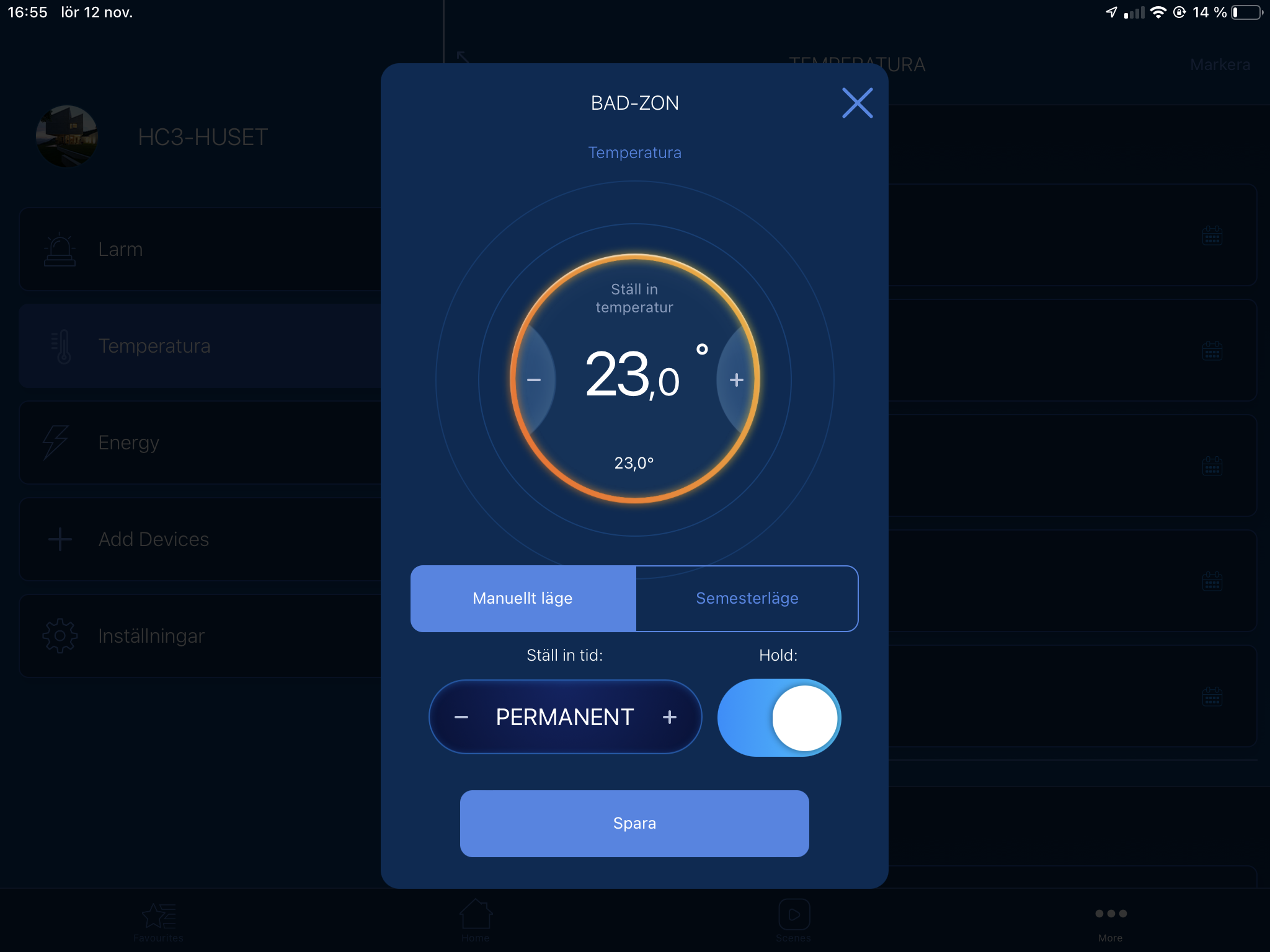Click the Add Devices plus sidebar icon
This screenshot has width=1270, height=952.
click(x=58, y=539)
